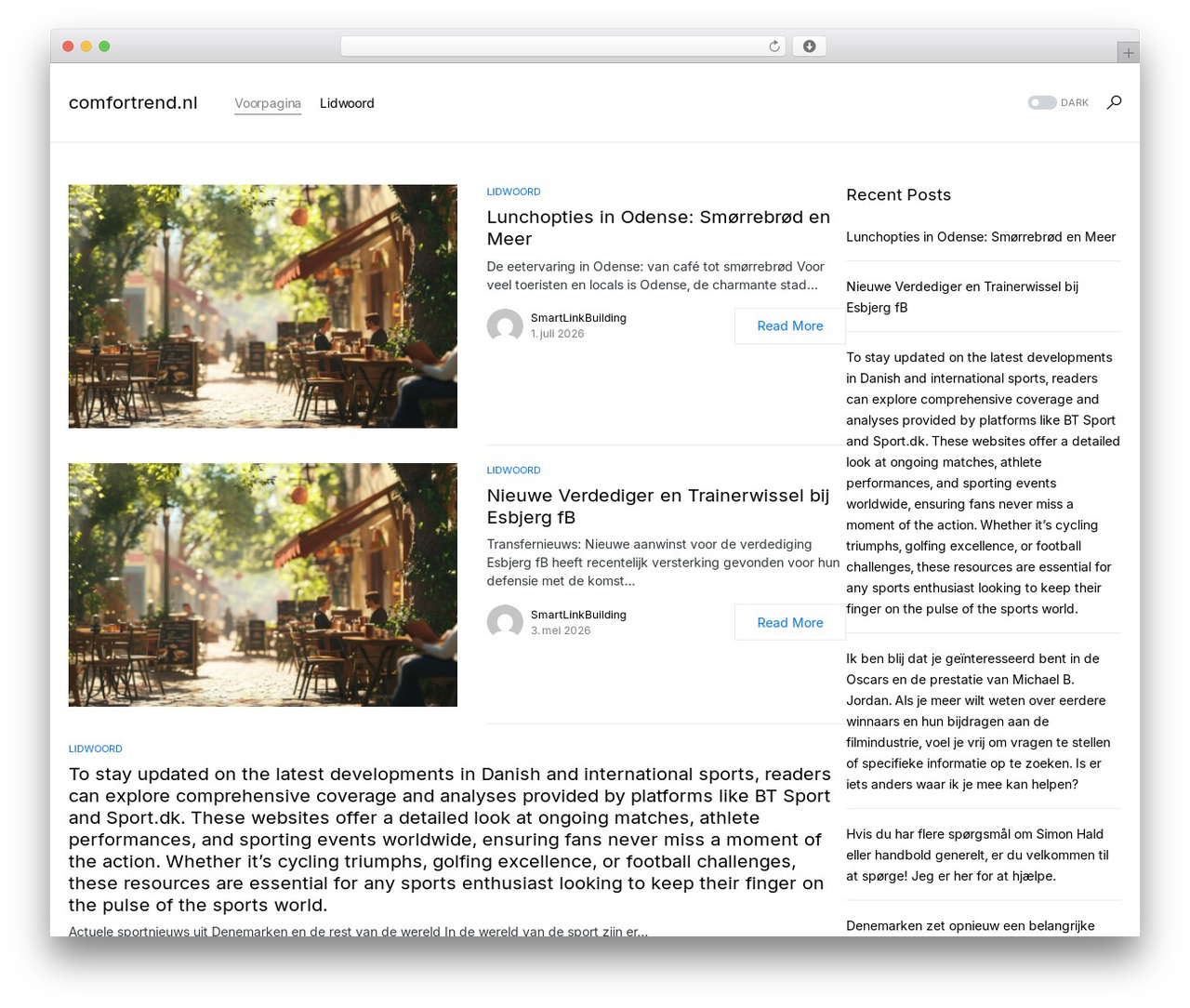The width and height of the screenshot is (1190, 1008).
Task: Click the '3. mei 2026' post date
Action: click(561, 630)
